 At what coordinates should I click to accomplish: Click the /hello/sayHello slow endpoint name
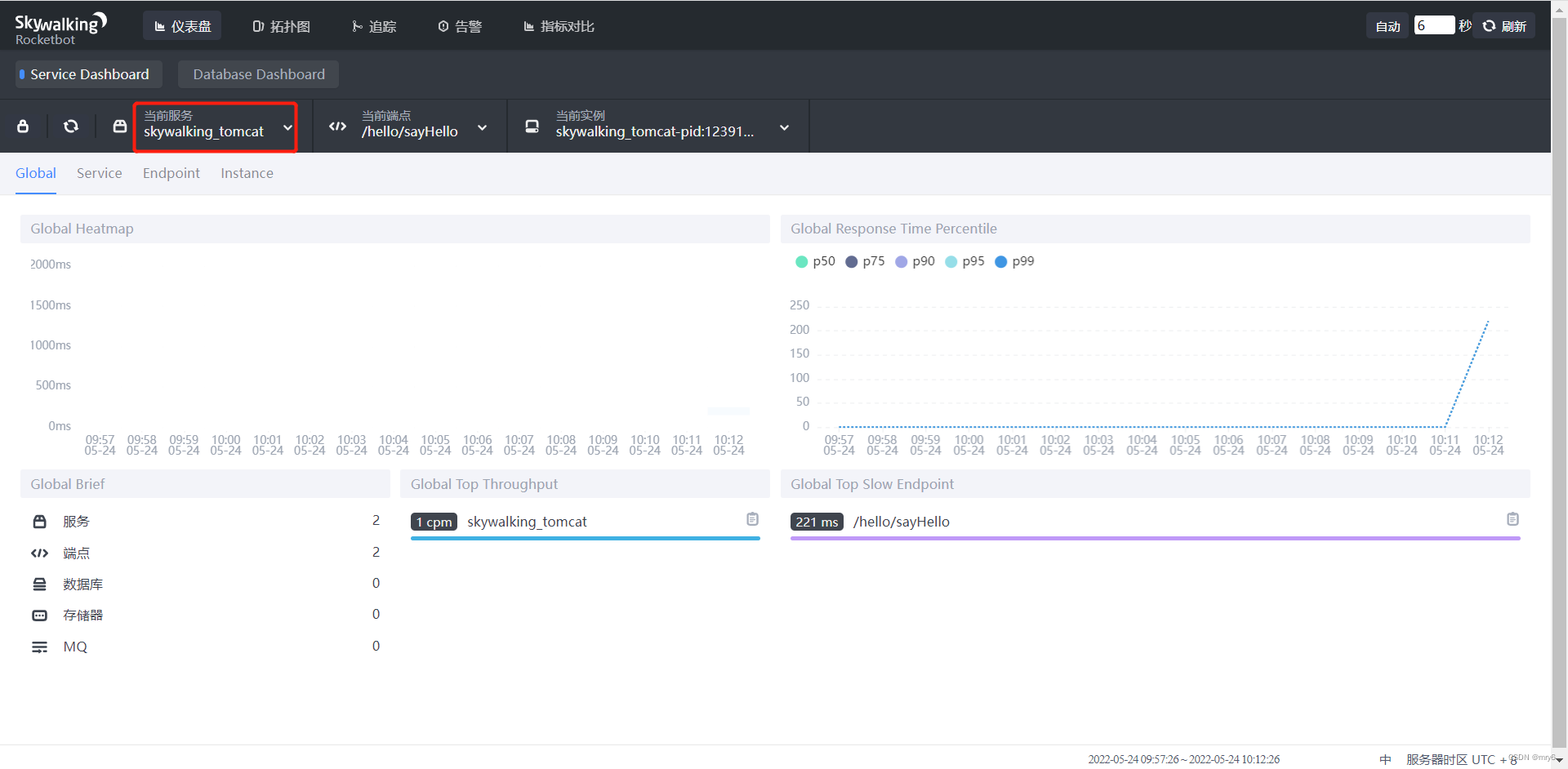tap(902, 522)
